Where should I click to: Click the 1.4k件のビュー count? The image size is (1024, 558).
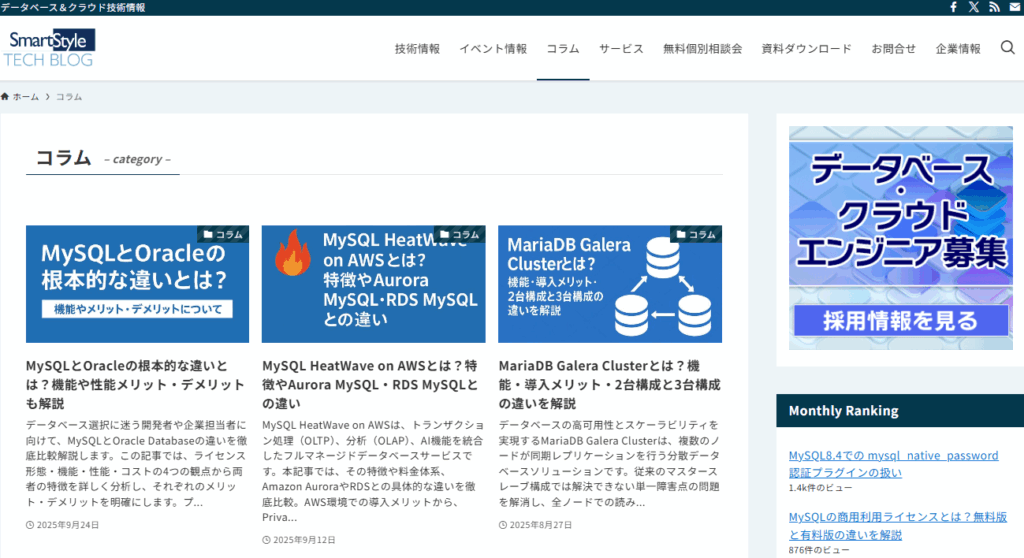820,488
